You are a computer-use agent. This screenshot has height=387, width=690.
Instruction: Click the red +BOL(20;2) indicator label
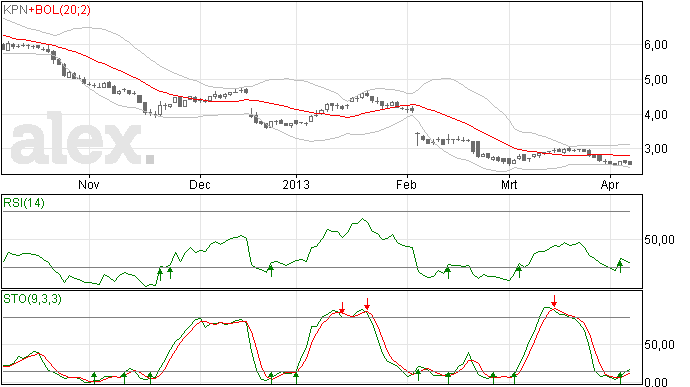[60, 10]
